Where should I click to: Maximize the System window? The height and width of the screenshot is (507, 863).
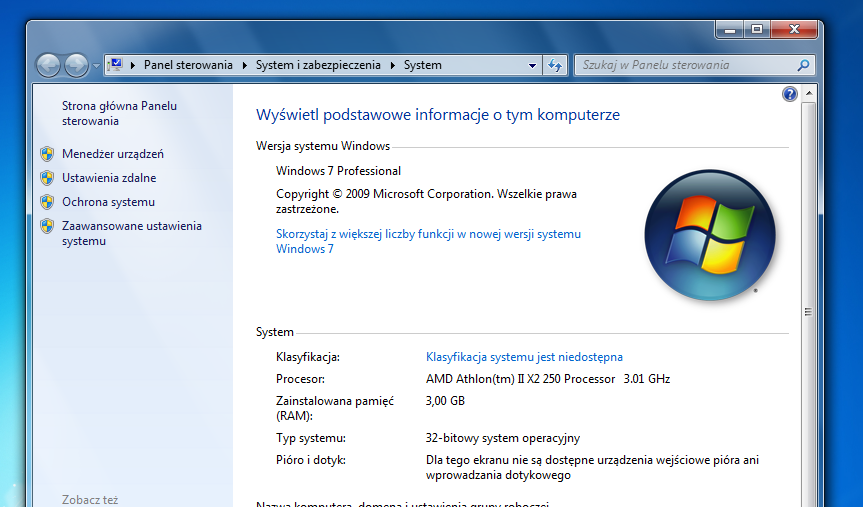click(x=757, y=30)
